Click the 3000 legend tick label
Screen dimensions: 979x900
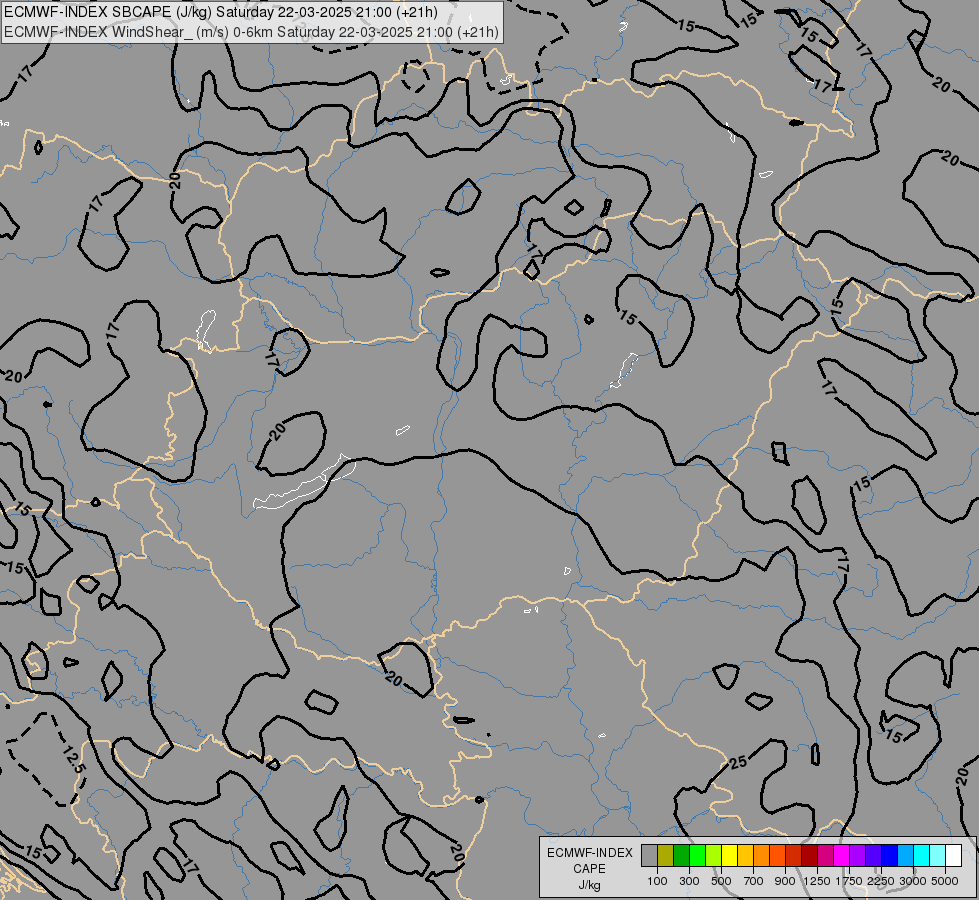913,881
